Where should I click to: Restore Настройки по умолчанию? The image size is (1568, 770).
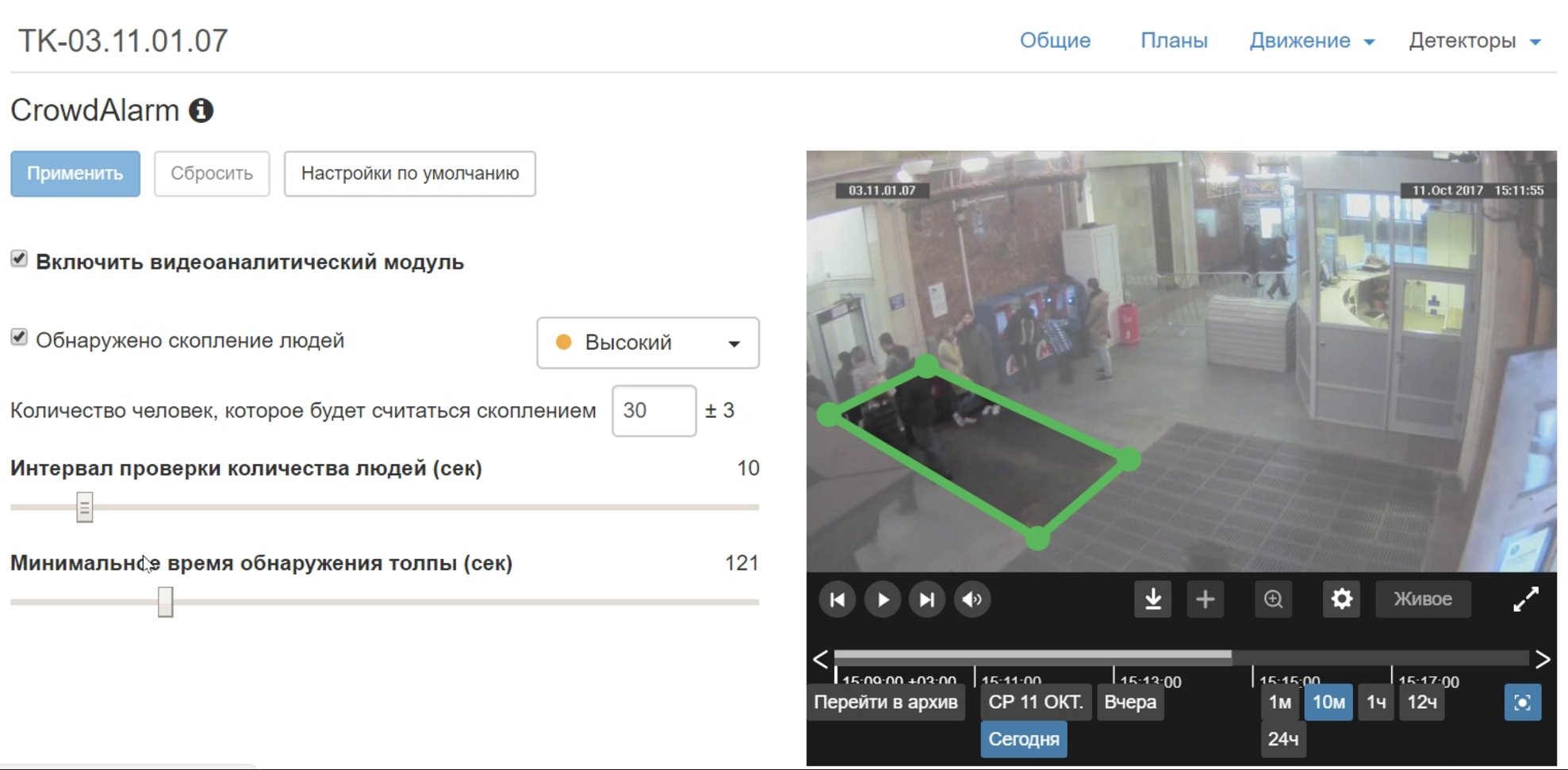pos(410,174)
